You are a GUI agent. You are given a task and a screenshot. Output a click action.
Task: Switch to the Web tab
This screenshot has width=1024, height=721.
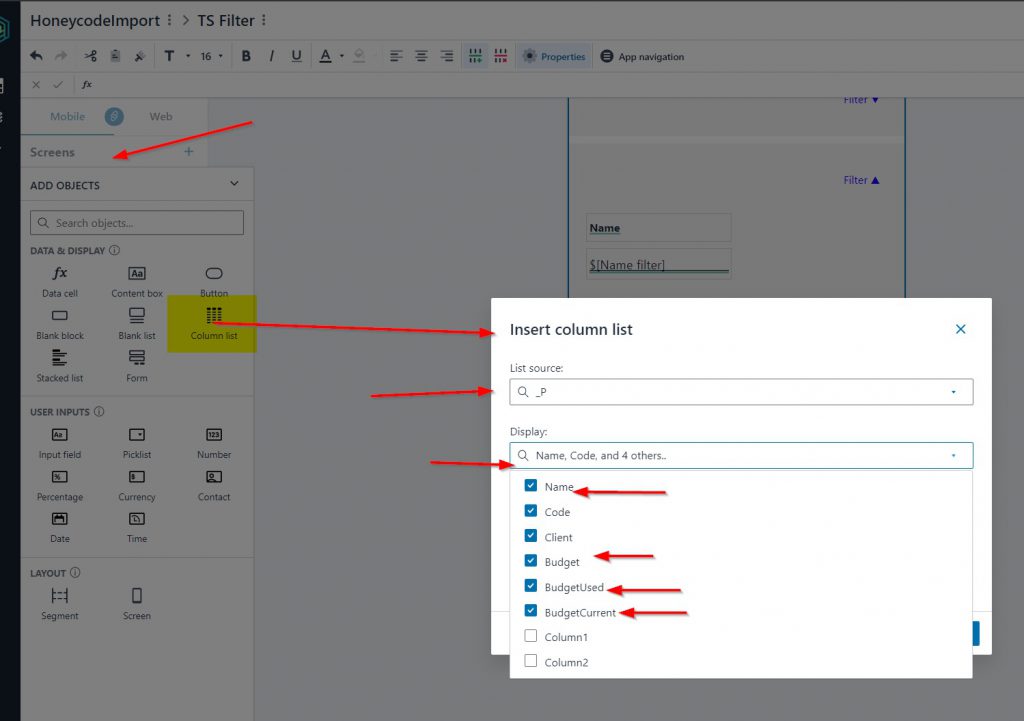coord(161,117)
